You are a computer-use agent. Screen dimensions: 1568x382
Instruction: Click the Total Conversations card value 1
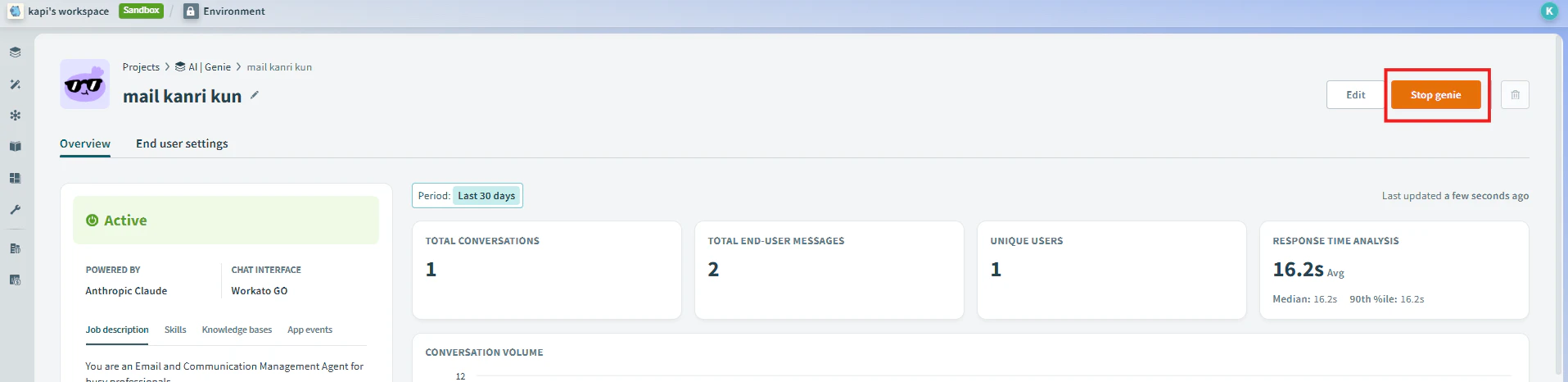(x=431, y=270)
